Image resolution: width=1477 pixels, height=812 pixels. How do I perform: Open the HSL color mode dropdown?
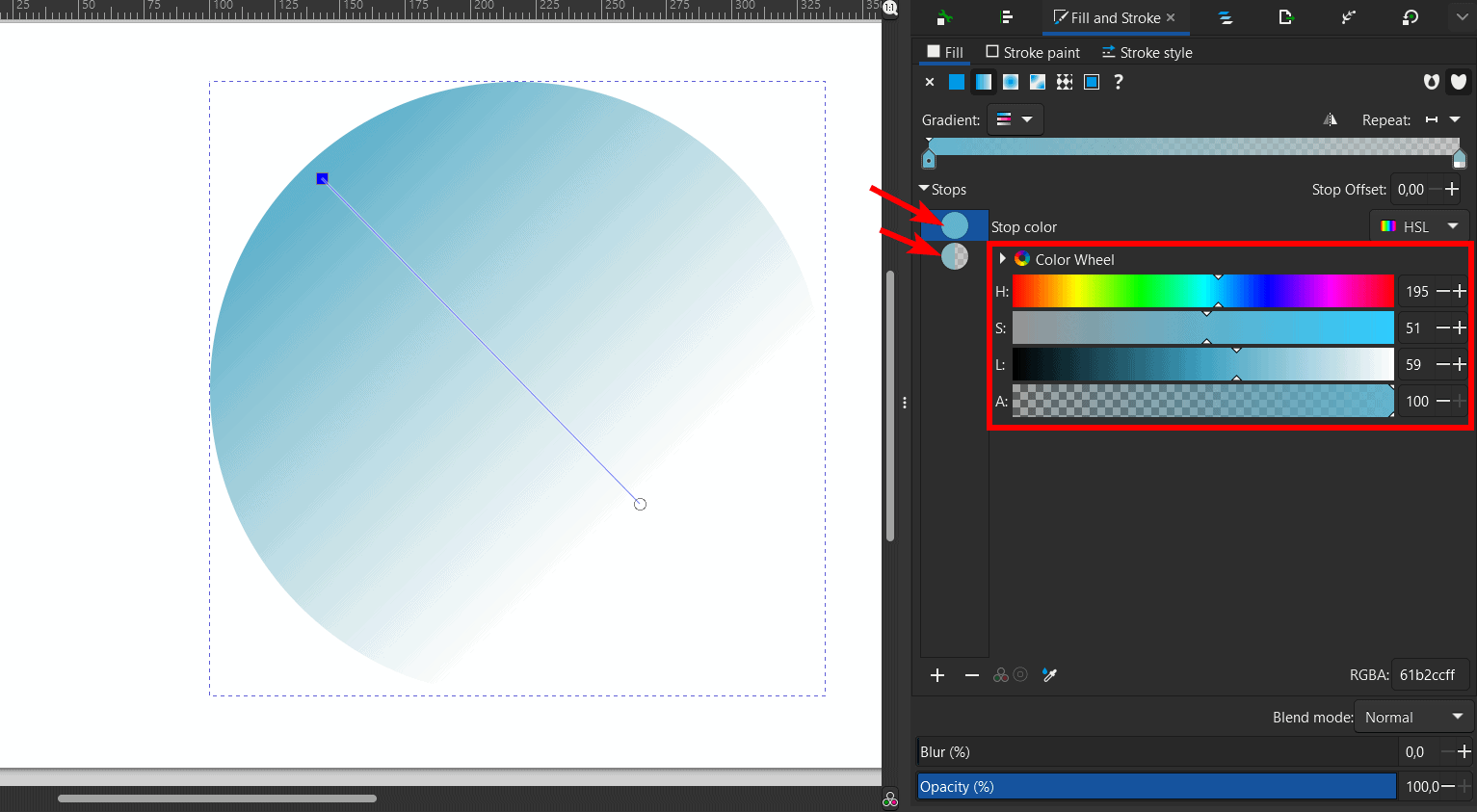(x=1420, y=226)
